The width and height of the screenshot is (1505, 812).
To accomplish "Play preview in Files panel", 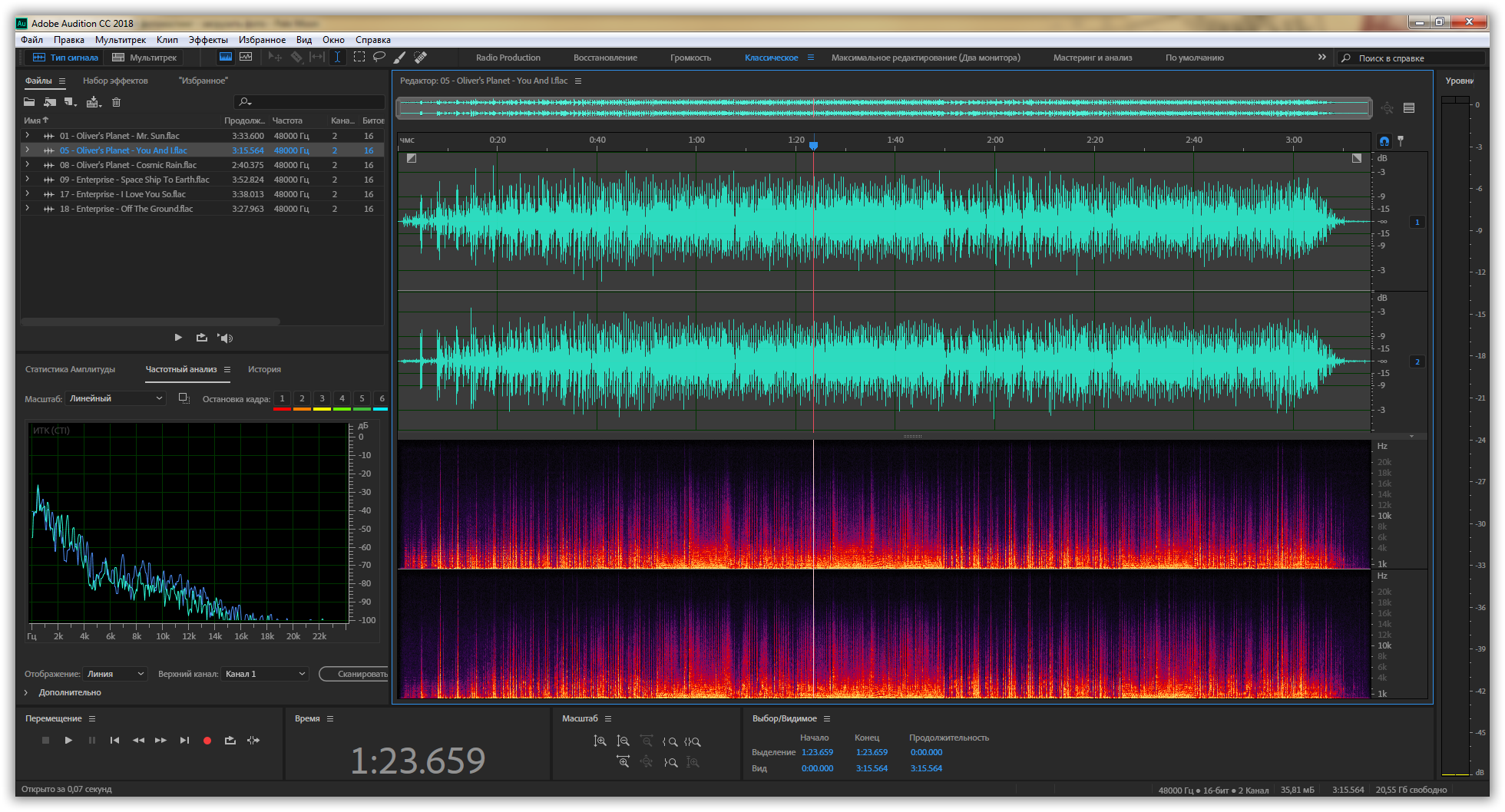I will (178, 338).
